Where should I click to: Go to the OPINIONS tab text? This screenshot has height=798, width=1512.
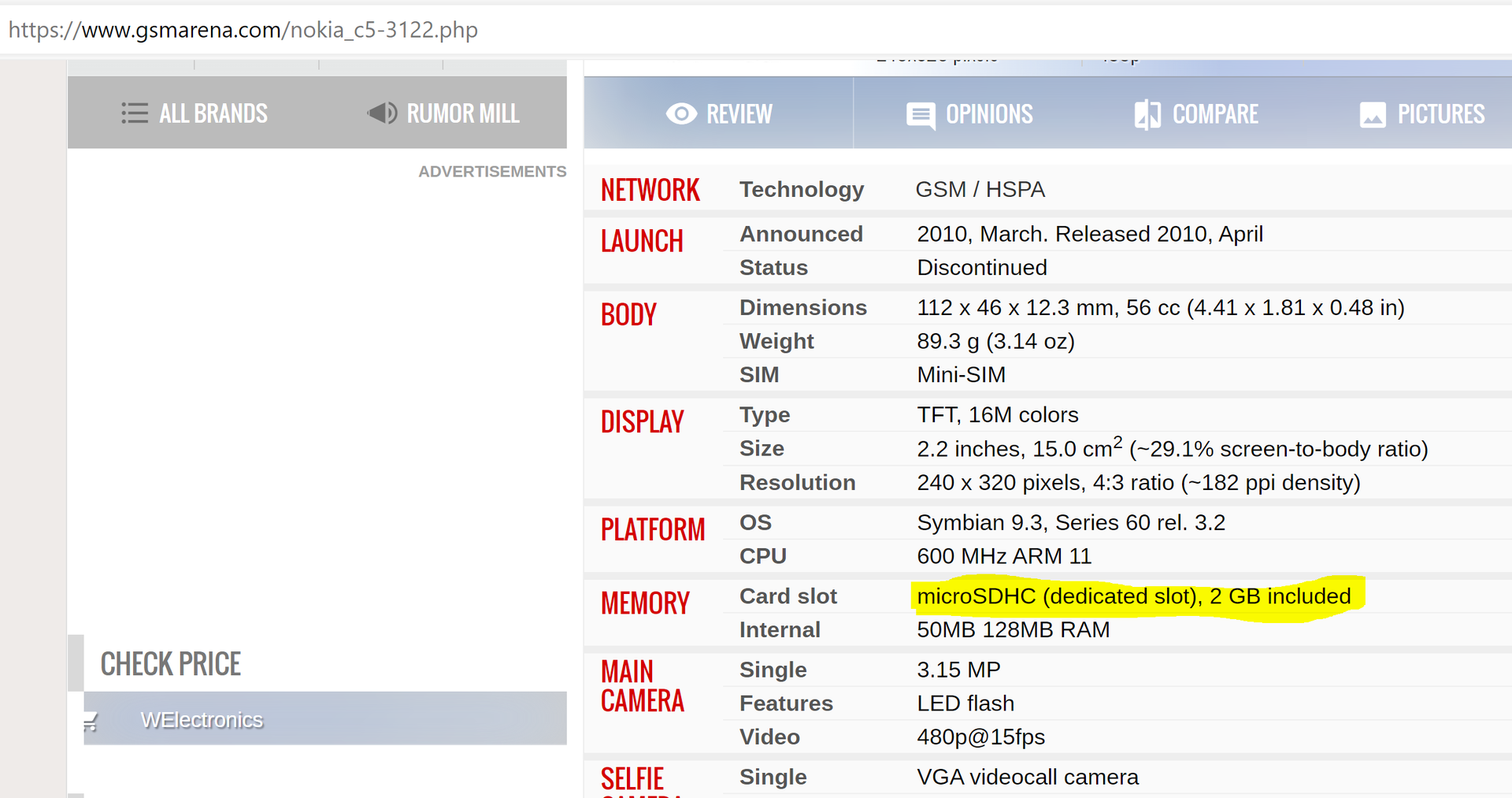(989, 114)
